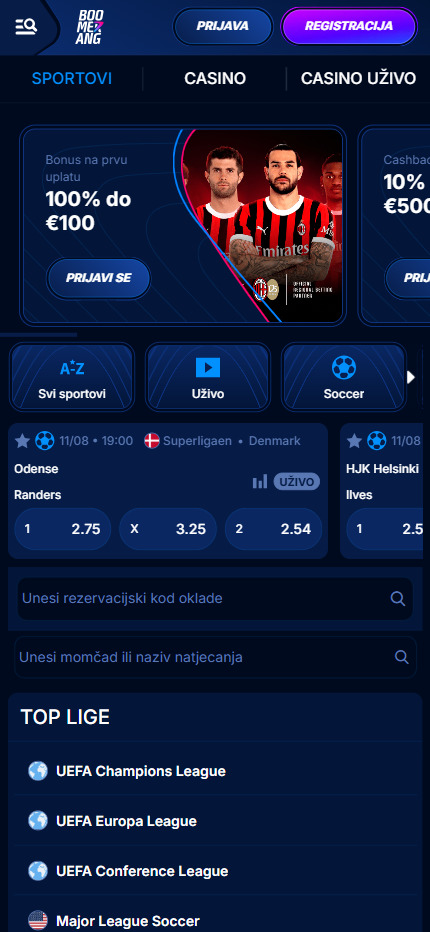Open statistics bar chart icon for Odense match
Screen dimensions: 430x932
(x=260, y=481)
